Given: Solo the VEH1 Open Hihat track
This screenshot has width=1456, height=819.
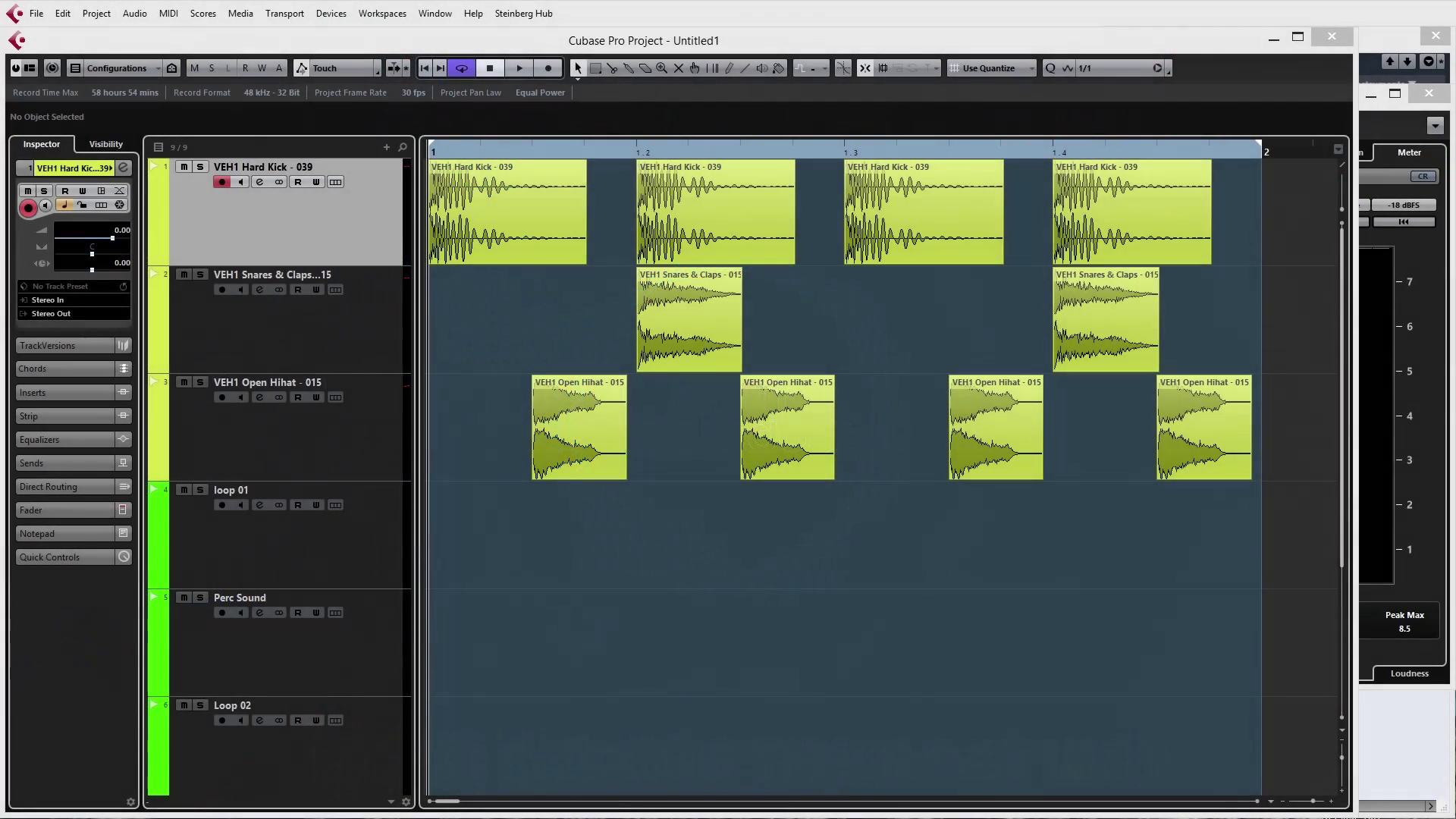Looking at the screenshot, I should [200, 382].
